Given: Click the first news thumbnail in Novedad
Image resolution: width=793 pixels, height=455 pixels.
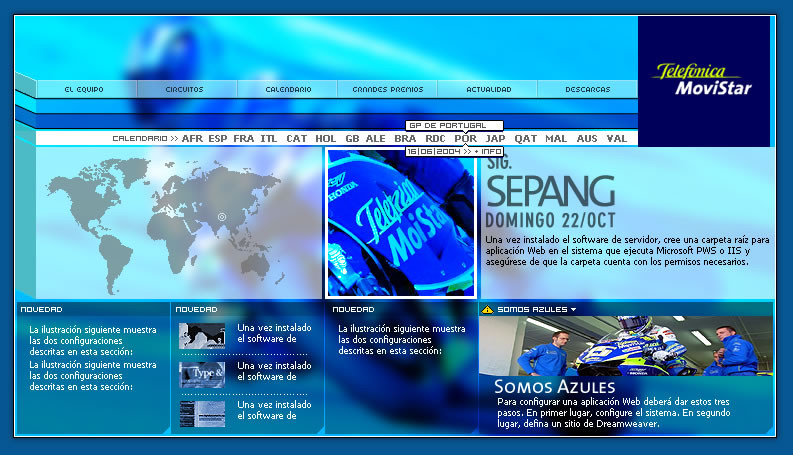Looking at the screenshot, I should coord(202,336).
